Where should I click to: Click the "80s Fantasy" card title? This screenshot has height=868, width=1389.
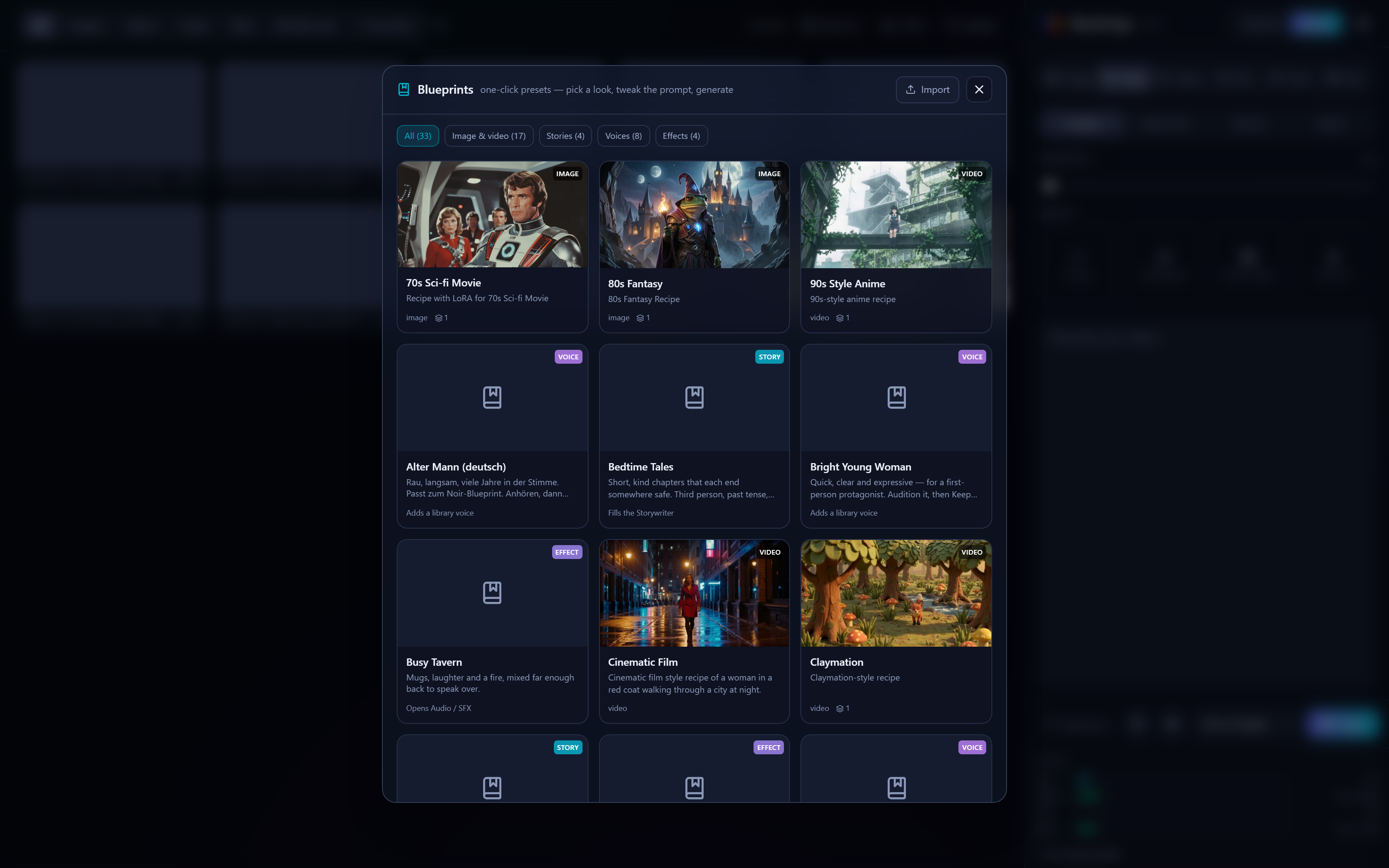635,284
